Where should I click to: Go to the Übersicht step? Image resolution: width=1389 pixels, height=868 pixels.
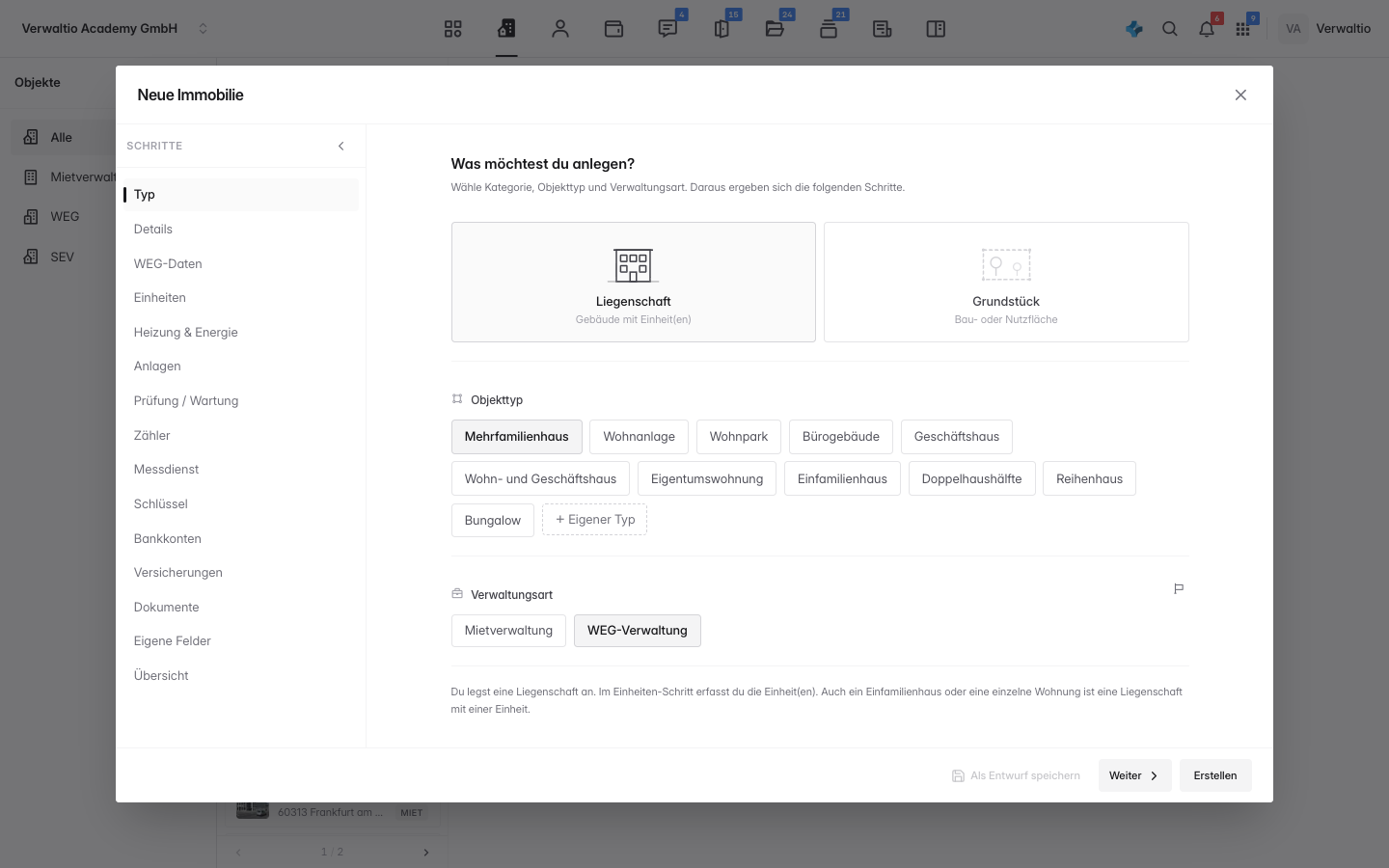[241, 675]
